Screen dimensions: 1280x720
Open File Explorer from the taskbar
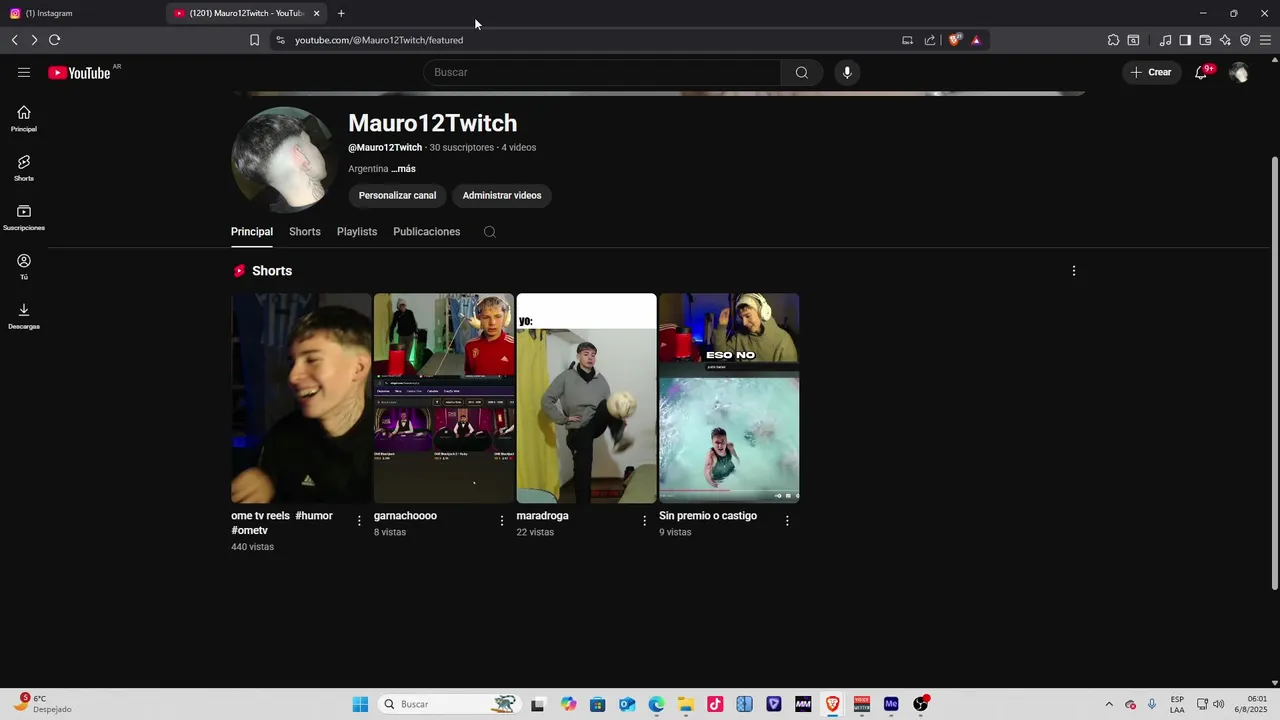pyautogui.click(x=686, y=704)
